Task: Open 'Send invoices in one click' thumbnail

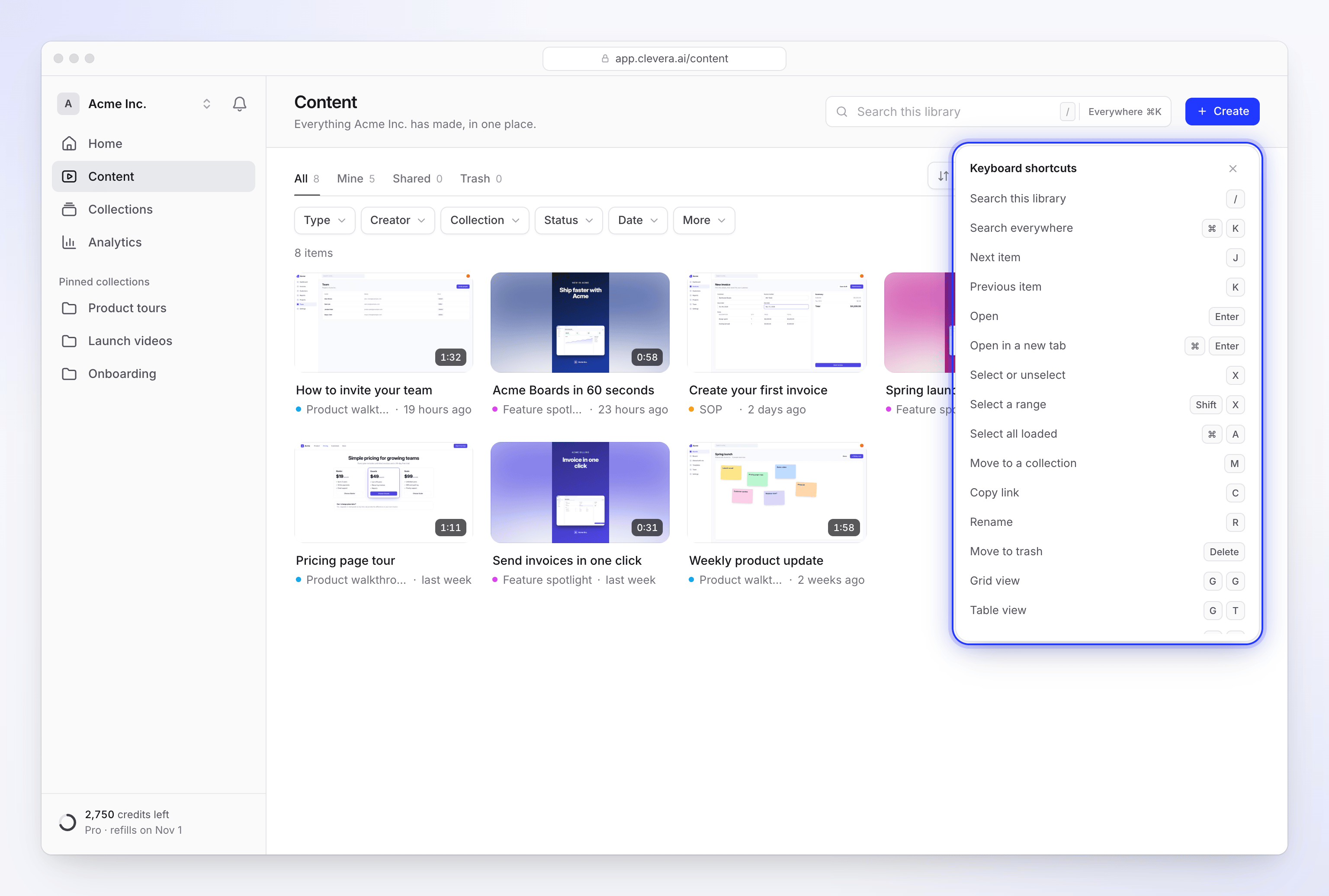Action: point(580,493)
